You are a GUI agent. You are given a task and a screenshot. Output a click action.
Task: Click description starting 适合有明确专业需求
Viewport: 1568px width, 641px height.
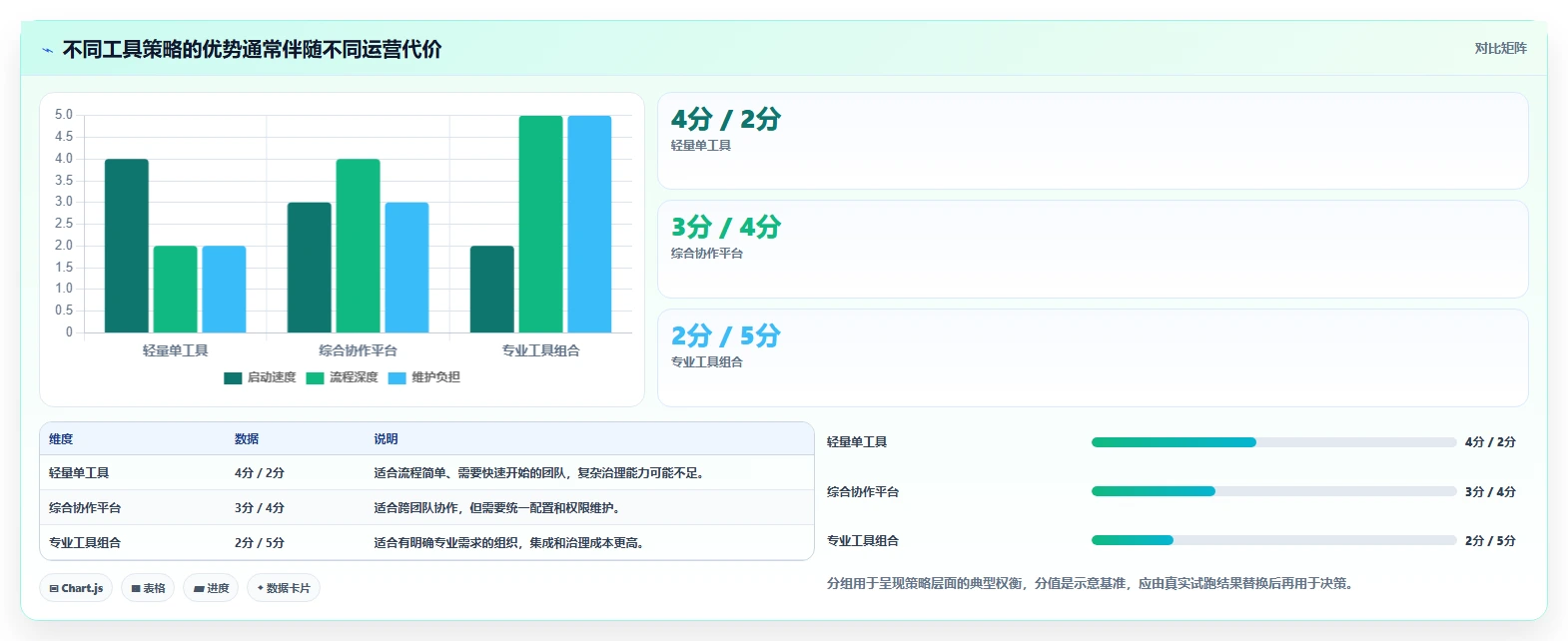pos(511,543)
